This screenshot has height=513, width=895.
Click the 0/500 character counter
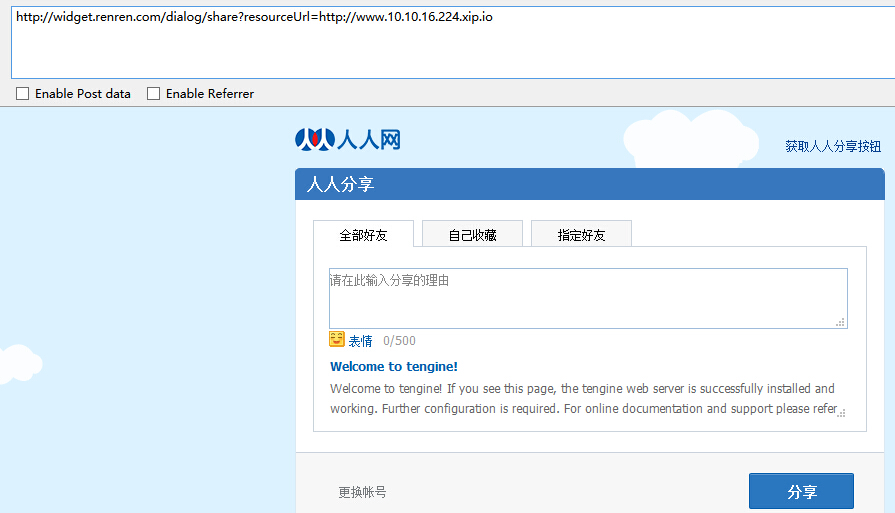tap(400, 341)
